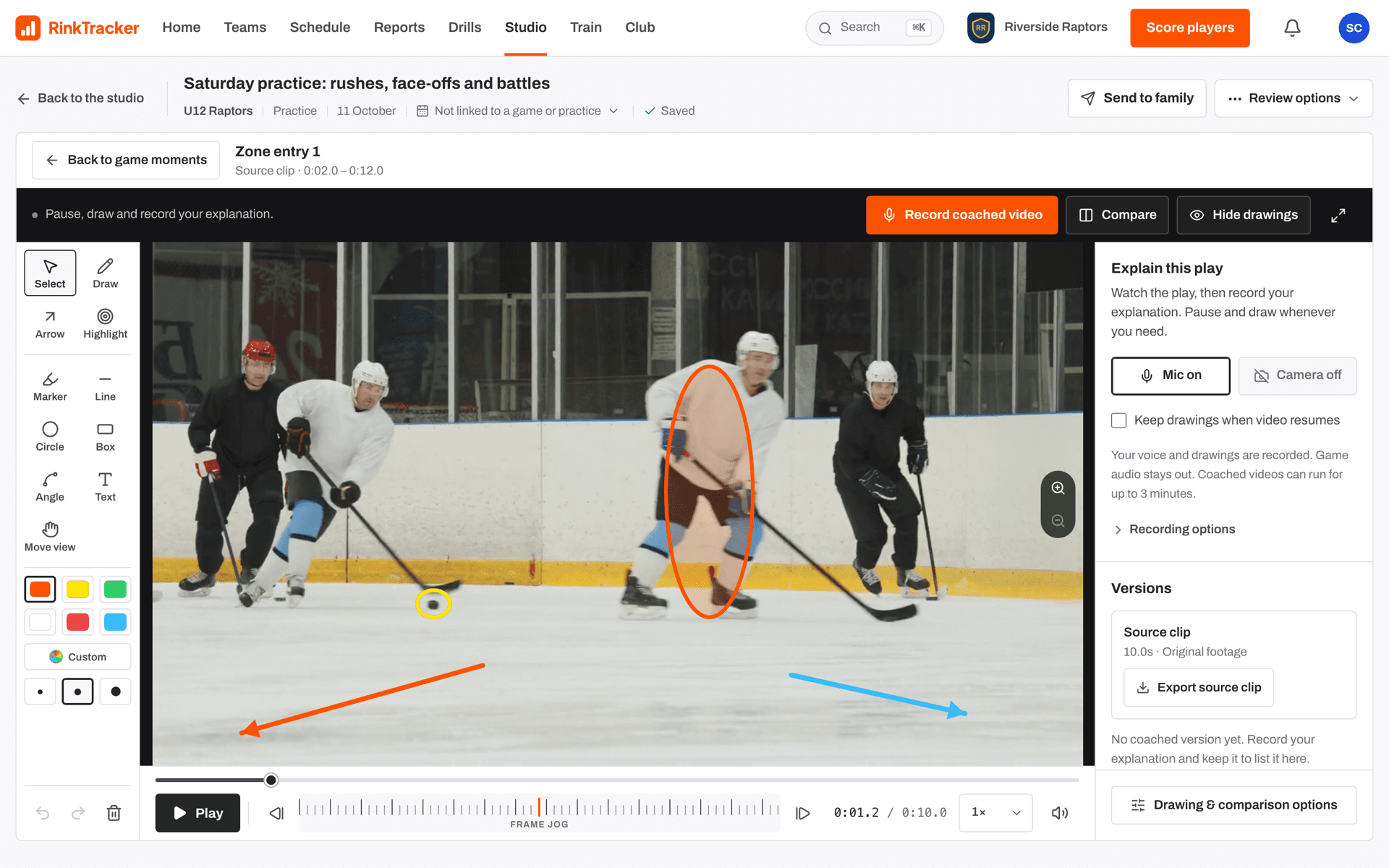The width and height of the screenshot is (1389, 868).
Task: Toggle Mic on button
Action: pyautogui.click(x=1171, y=375)
